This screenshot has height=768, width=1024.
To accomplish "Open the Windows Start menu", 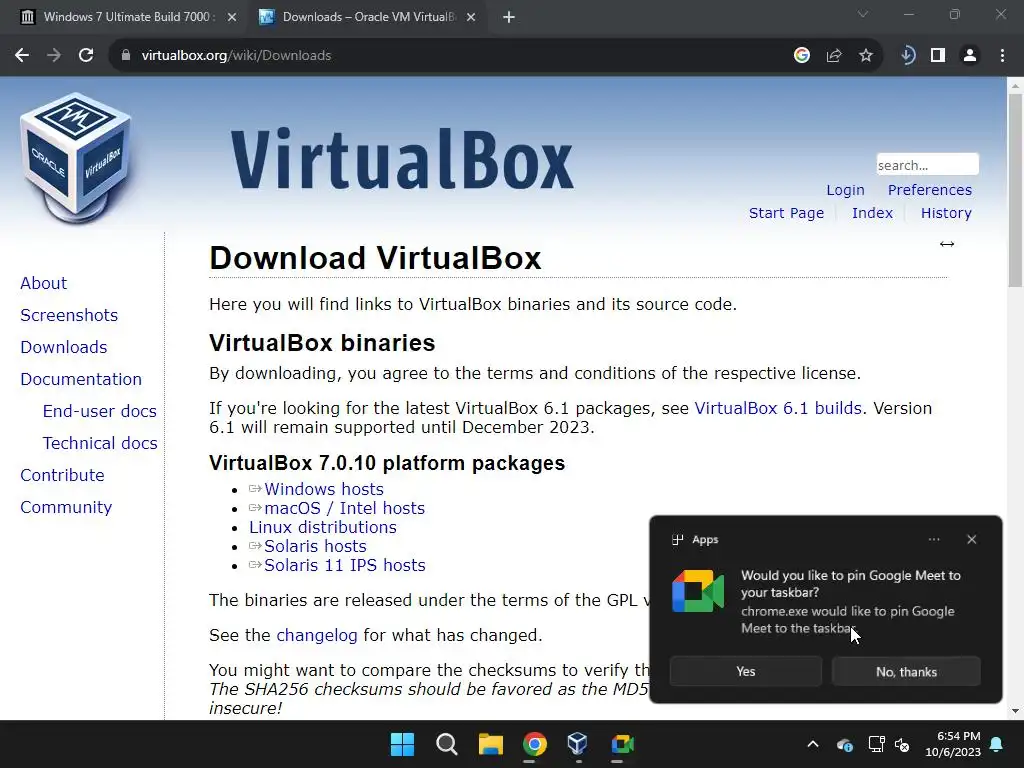I will tap(402, 744).
